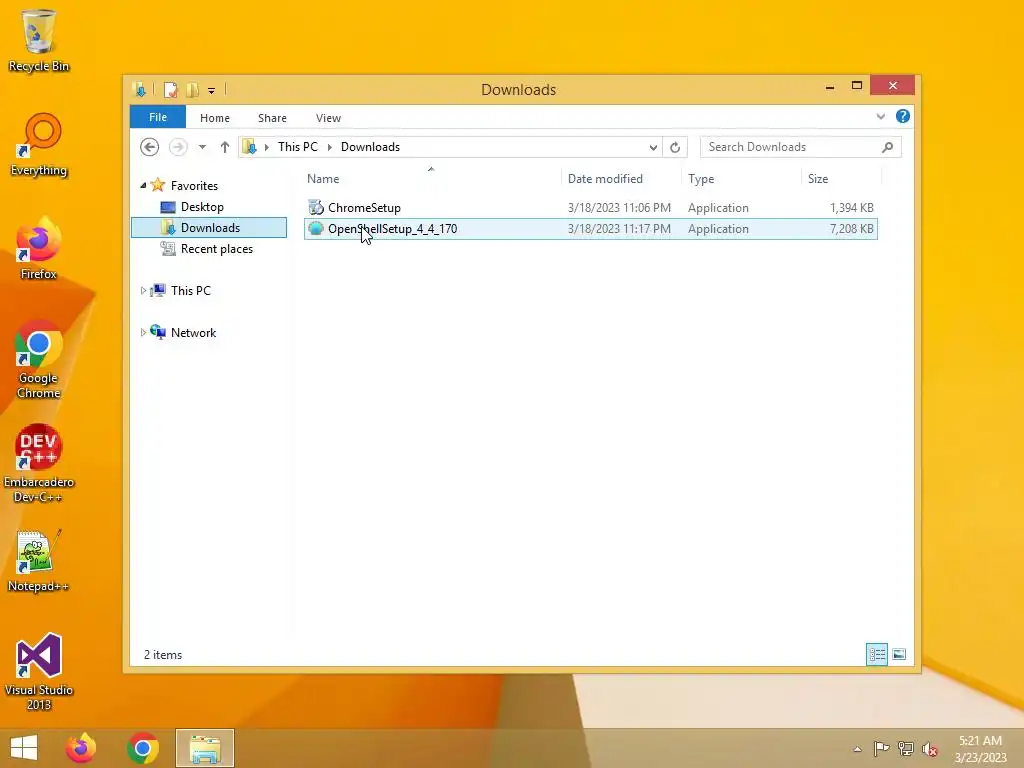Select Downloads in the navigation pane
This screenshot has width=1024, height=768.
pos(209,227)
